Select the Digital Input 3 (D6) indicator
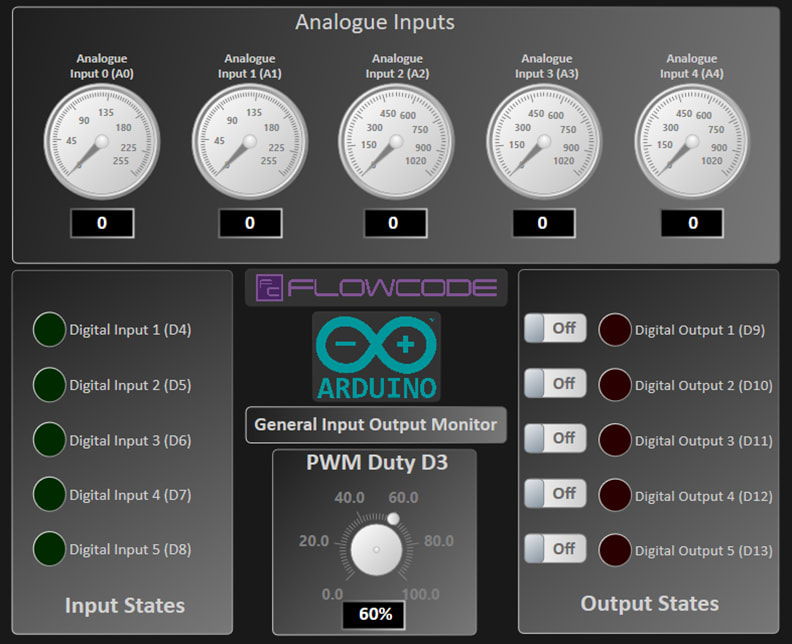 click(x=49, y=439)
